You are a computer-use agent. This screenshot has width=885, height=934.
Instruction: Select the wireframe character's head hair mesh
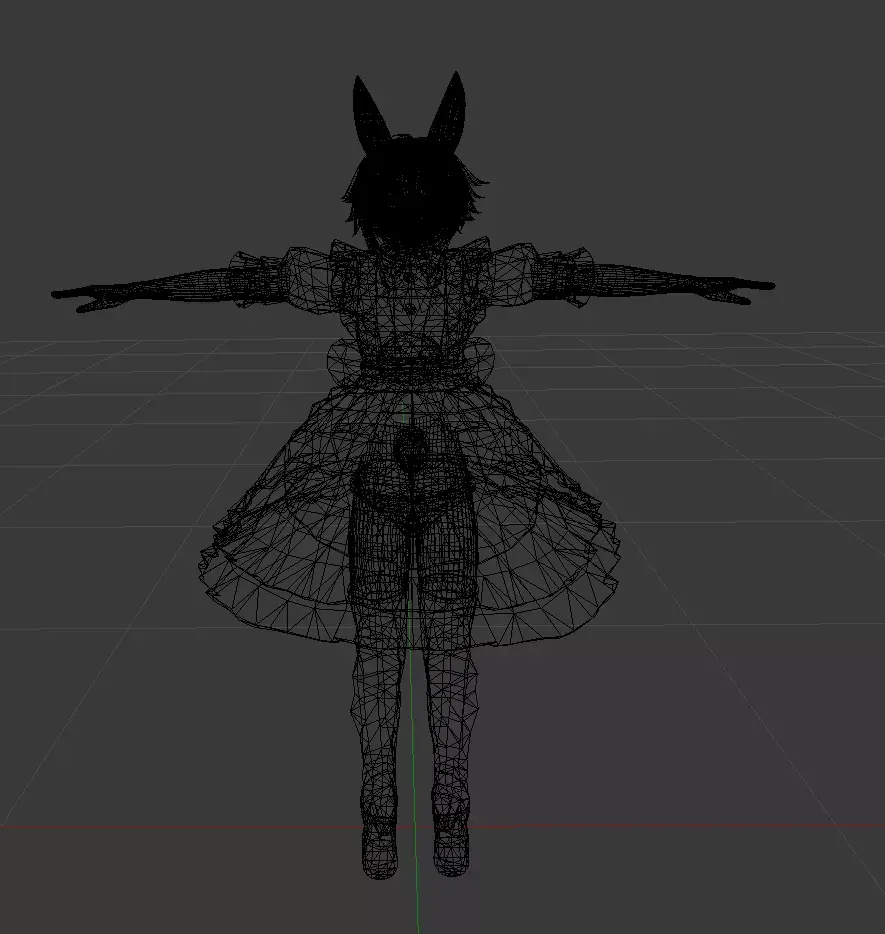[415, 192]
